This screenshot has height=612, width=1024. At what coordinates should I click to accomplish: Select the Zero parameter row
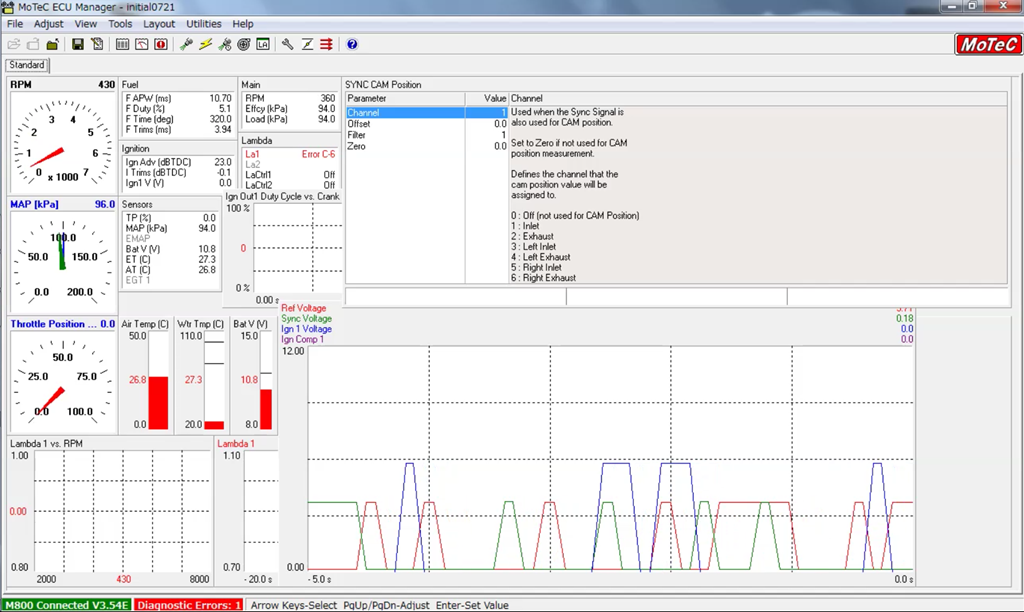(x=426, y=146)
